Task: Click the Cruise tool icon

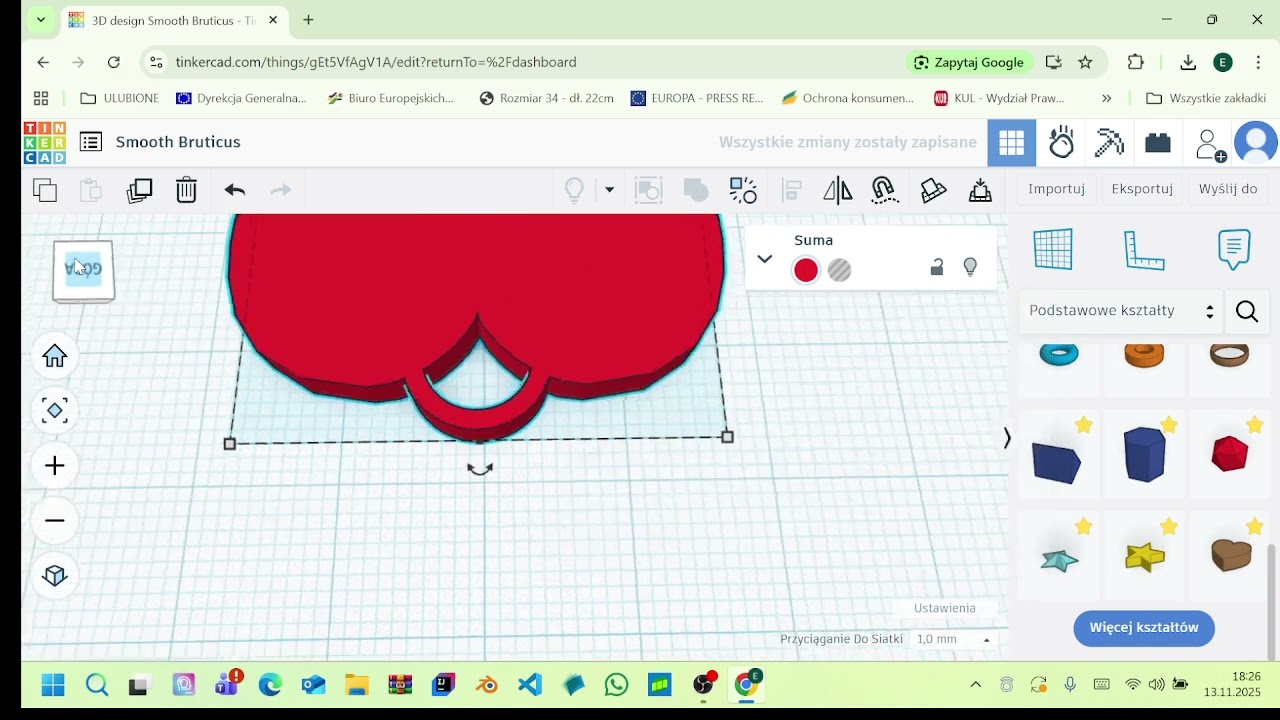Action: (885, 190)
